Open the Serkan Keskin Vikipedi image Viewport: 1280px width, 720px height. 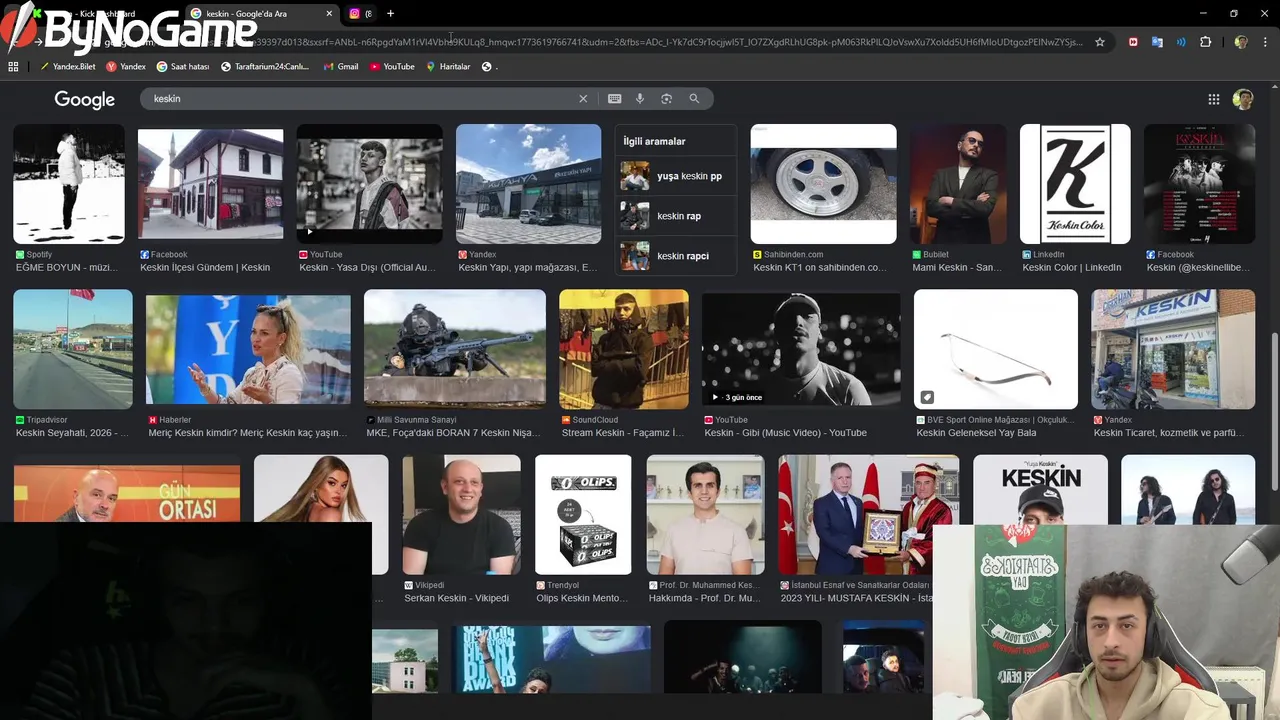[x=461, y=515]
